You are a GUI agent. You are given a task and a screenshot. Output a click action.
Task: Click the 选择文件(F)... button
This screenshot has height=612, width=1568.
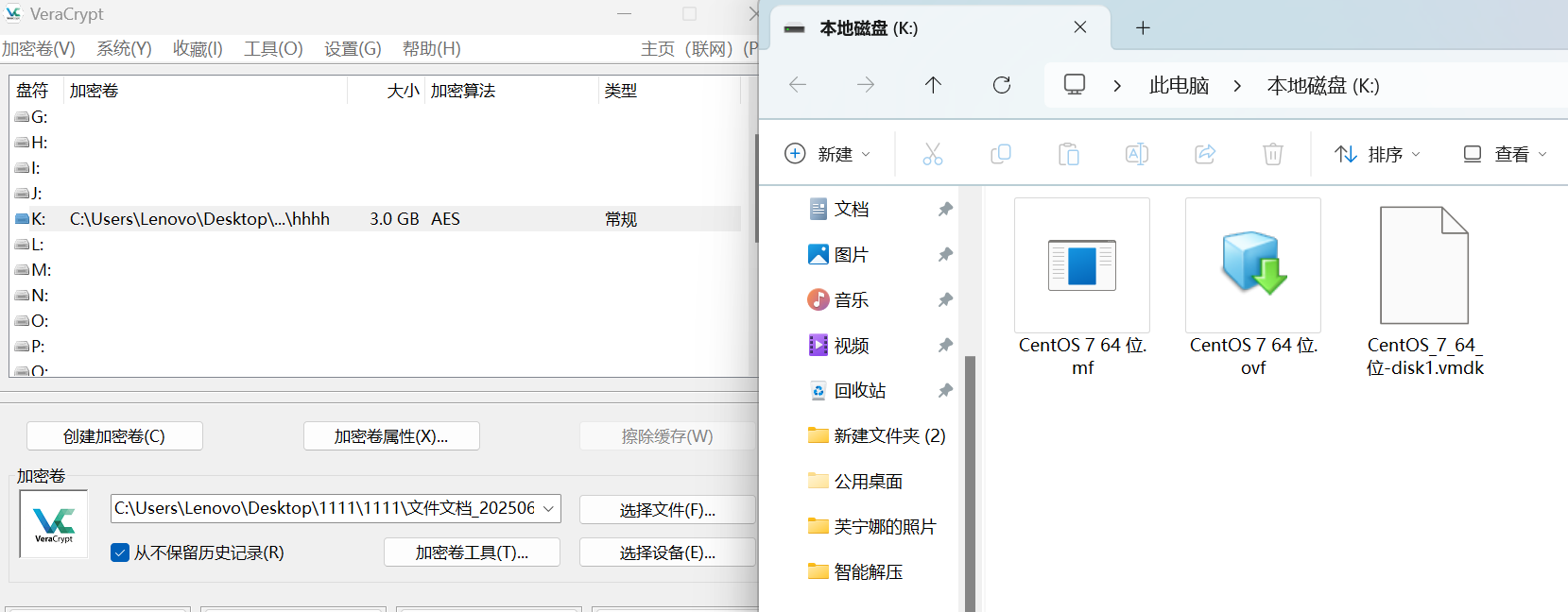[x=667, y=510]
